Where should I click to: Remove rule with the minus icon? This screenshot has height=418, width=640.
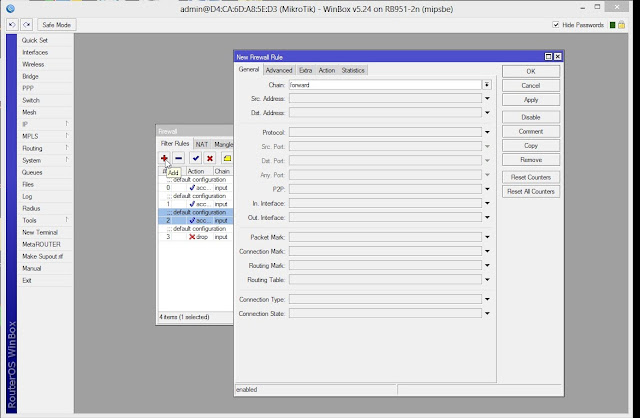tap(178, 158)
